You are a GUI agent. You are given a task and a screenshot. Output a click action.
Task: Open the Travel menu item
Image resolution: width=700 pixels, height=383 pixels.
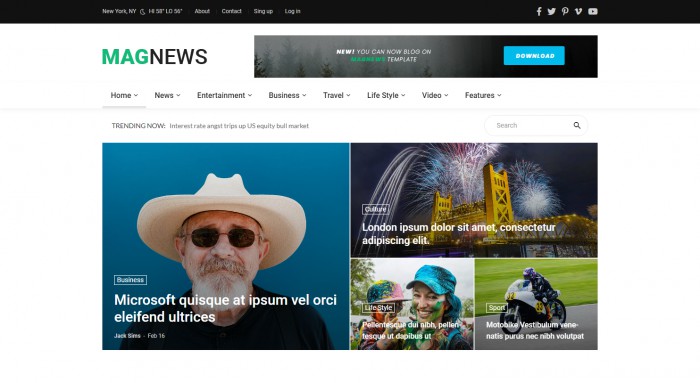click(337, 95)
